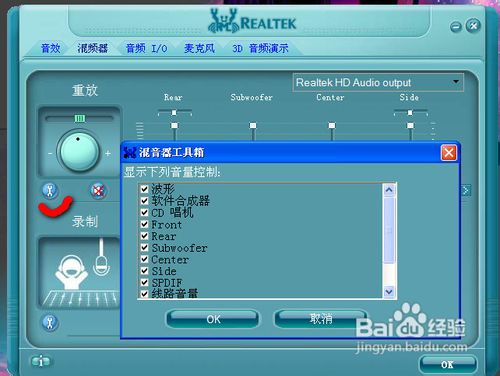Open the 麦克风 tab

tap(199, 48)
